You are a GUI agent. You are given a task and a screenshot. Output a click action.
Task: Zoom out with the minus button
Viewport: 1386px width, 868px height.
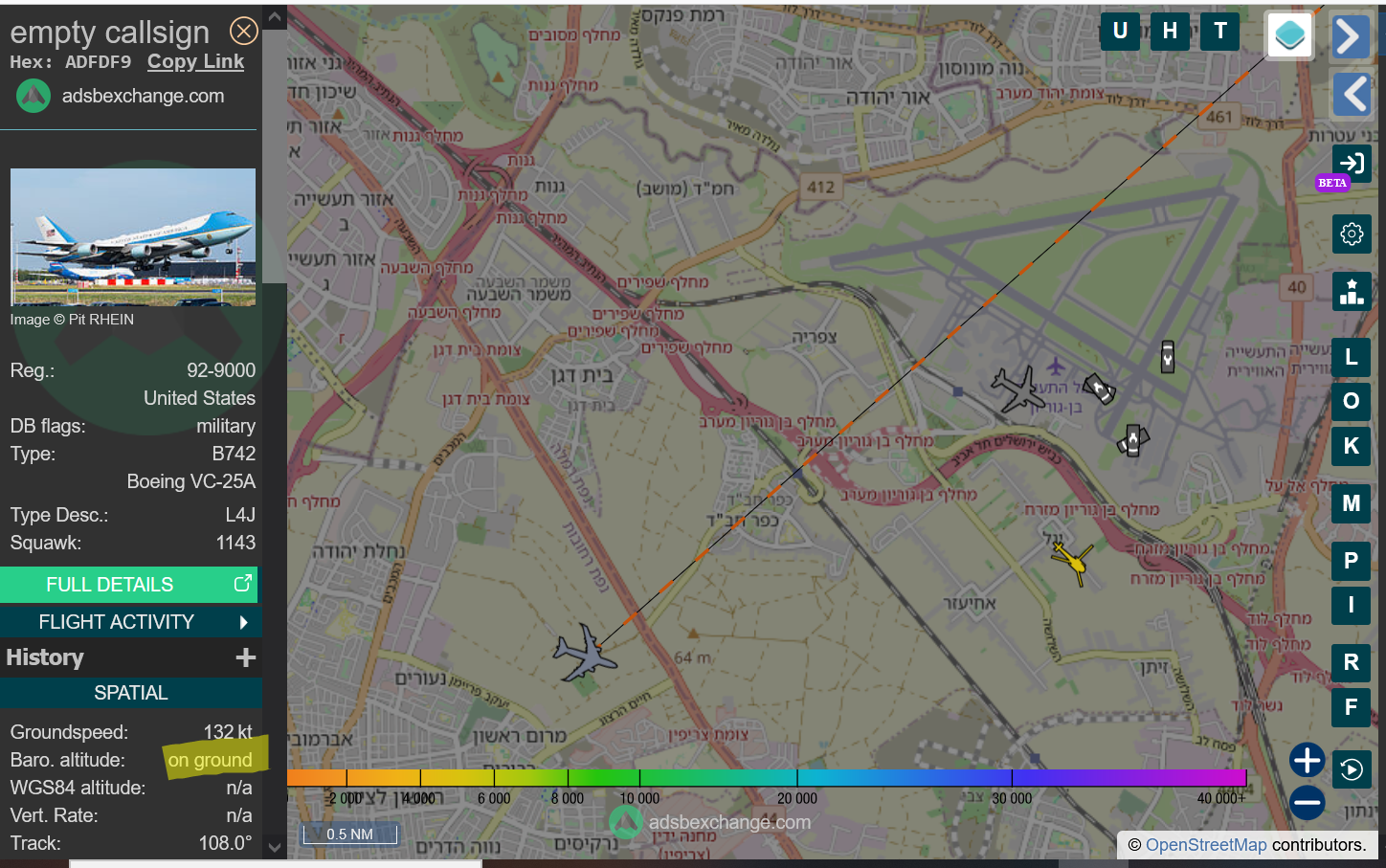[x=1307, y=802]
